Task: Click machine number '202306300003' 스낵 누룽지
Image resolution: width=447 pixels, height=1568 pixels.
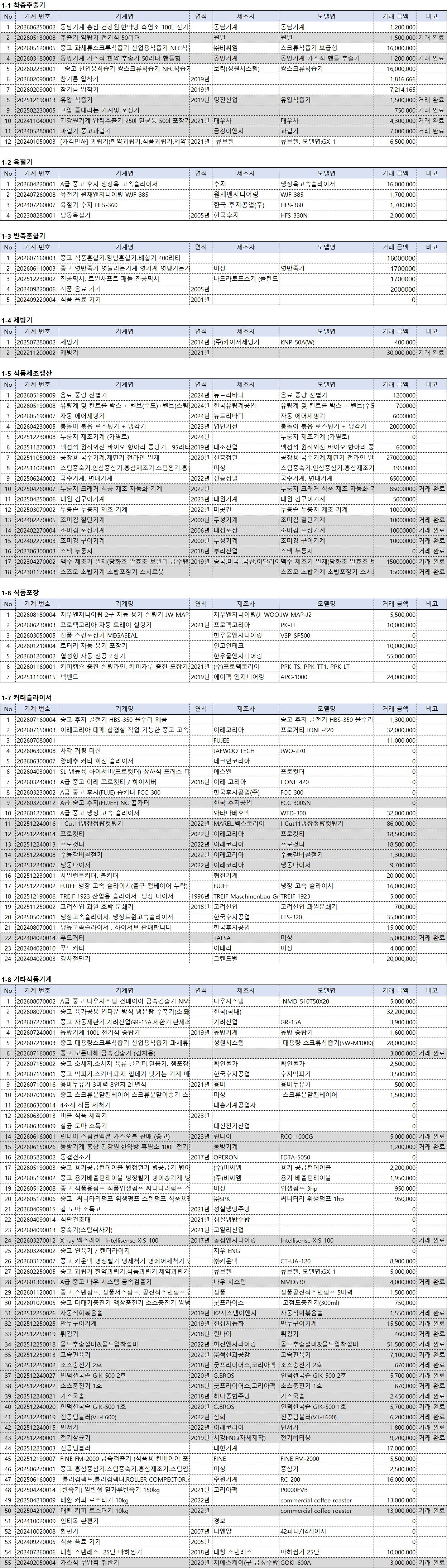Action: point(37,551)
